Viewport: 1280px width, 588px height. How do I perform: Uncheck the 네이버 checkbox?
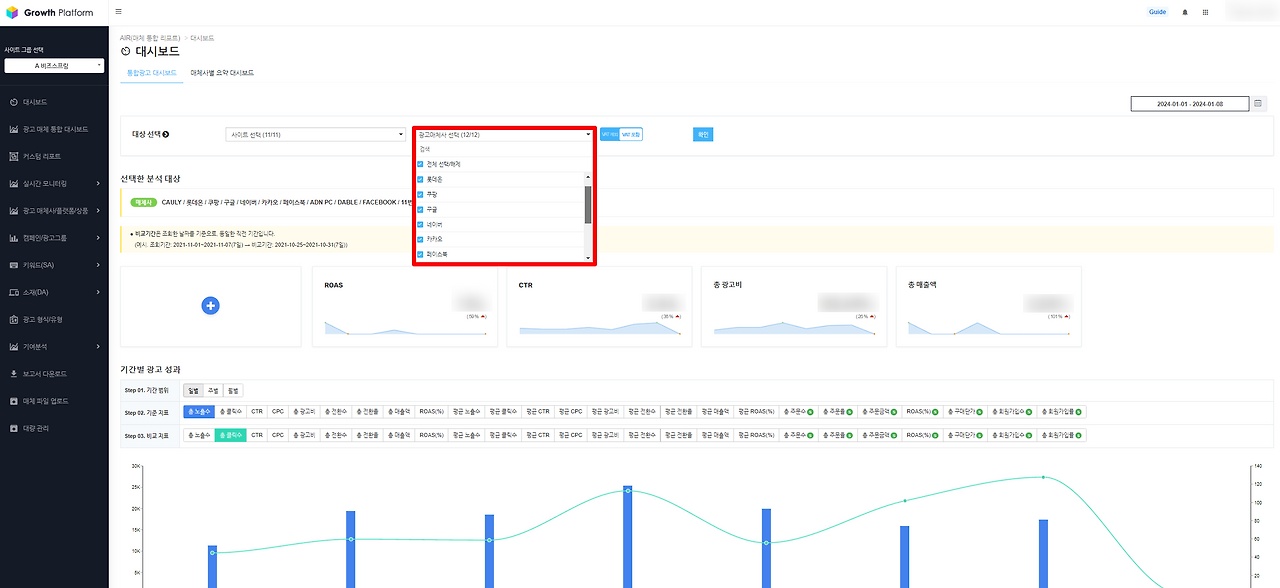click(x=421, y=224)
